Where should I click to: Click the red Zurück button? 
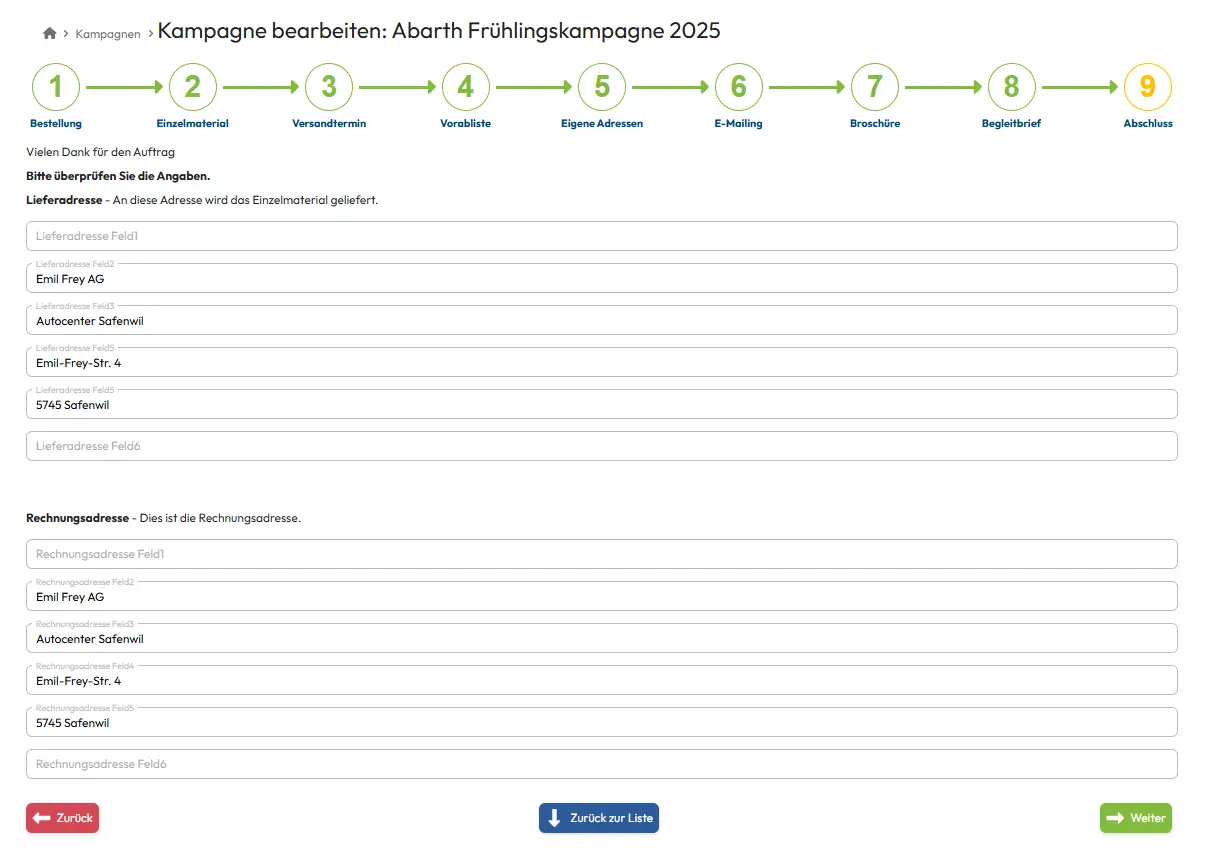tap(62, 818)
